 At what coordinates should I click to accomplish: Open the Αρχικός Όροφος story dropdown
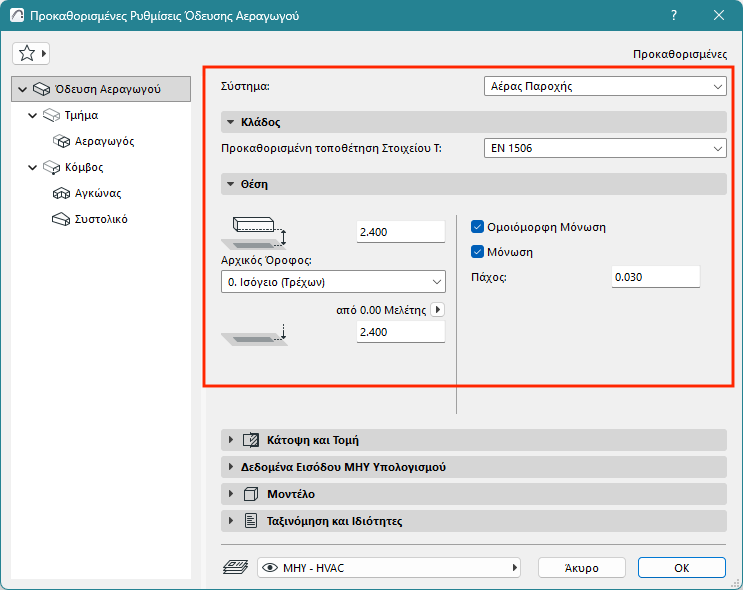click(x=333, y=282)
